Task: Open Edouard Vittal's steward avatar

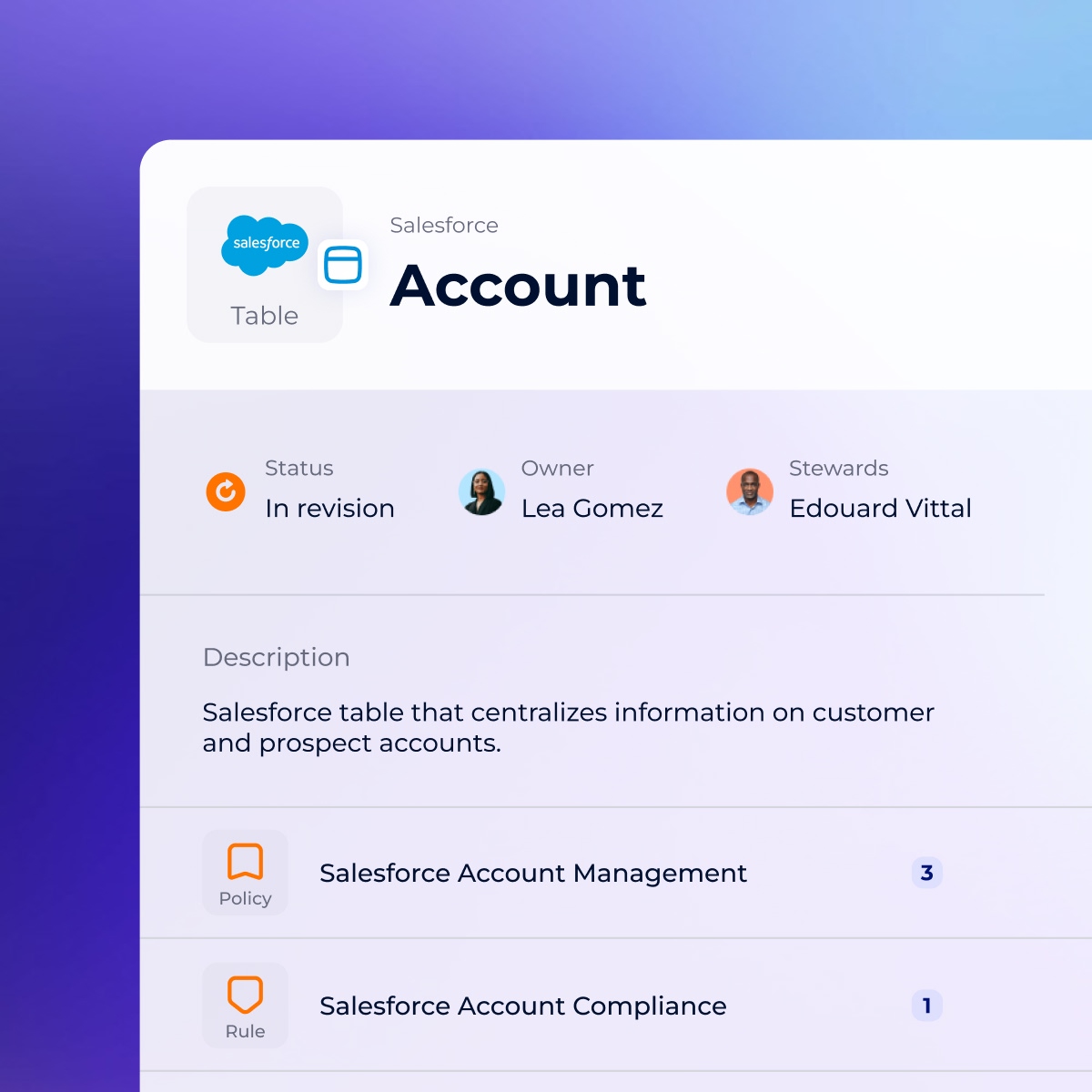Action: (x=749, y=491)
